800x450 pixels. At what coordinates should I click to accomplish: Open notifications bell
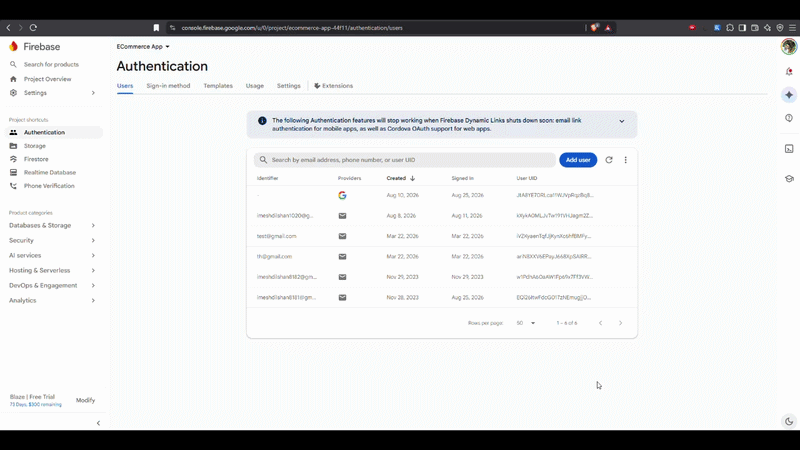click(x=789, y=71)
